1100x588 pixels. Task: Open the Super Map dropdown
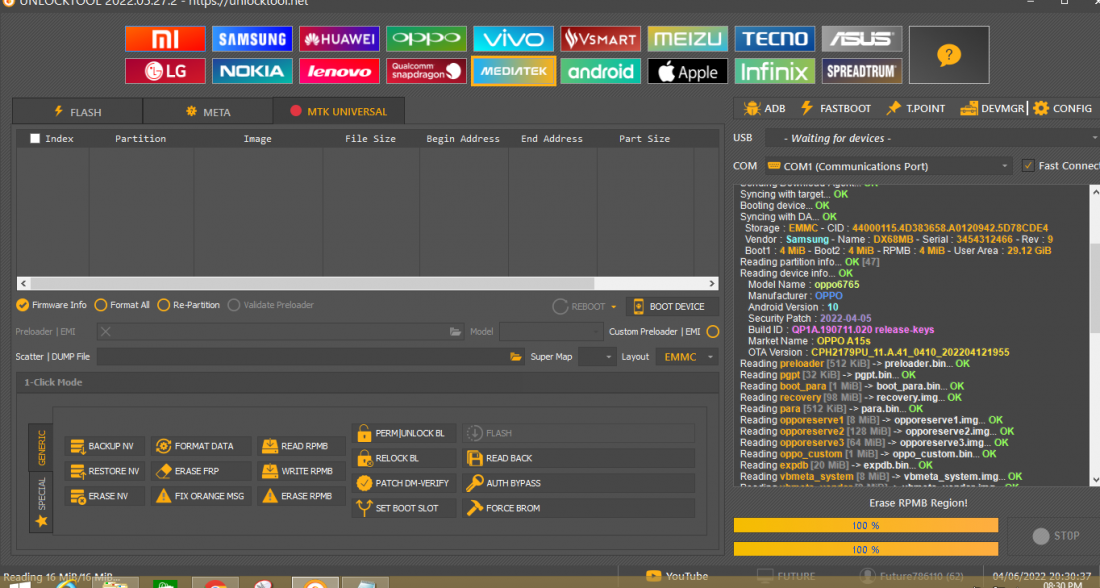pyautogui.click(x=597, y=356)
